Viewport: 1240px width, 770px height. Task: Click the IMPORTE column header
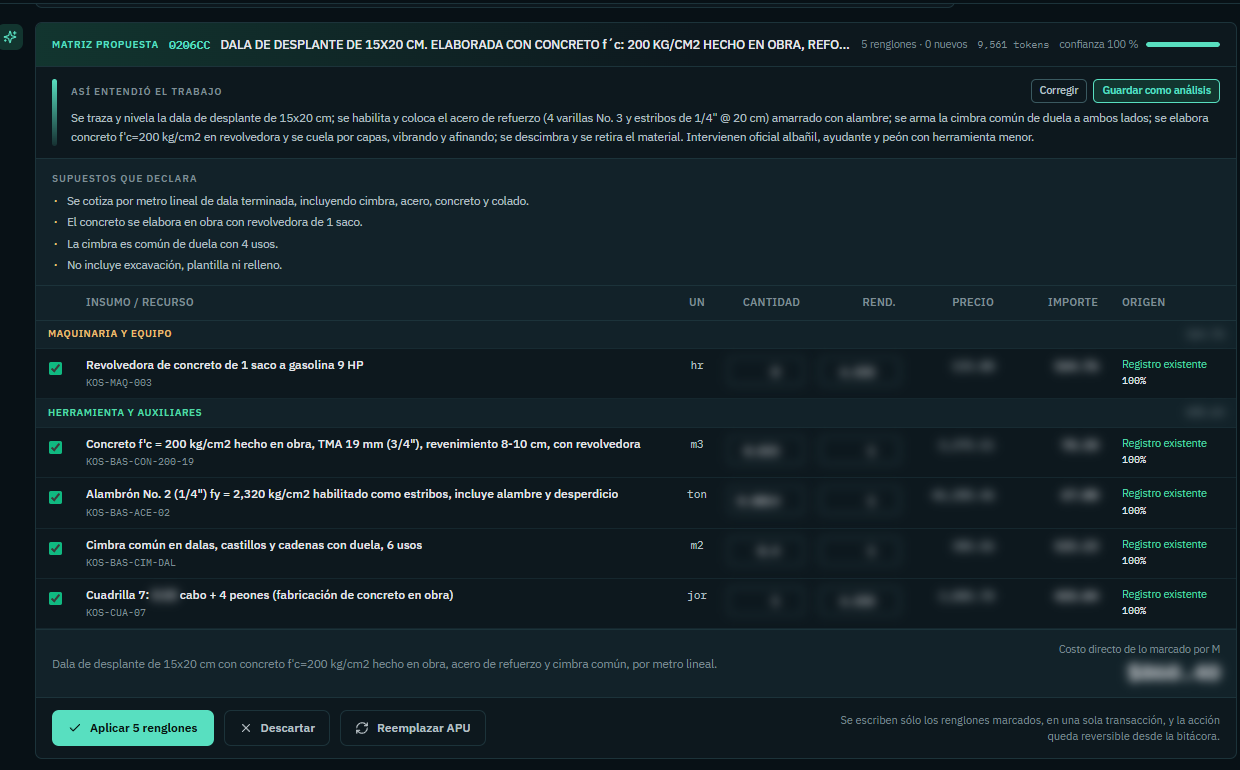pos(1073,302)
